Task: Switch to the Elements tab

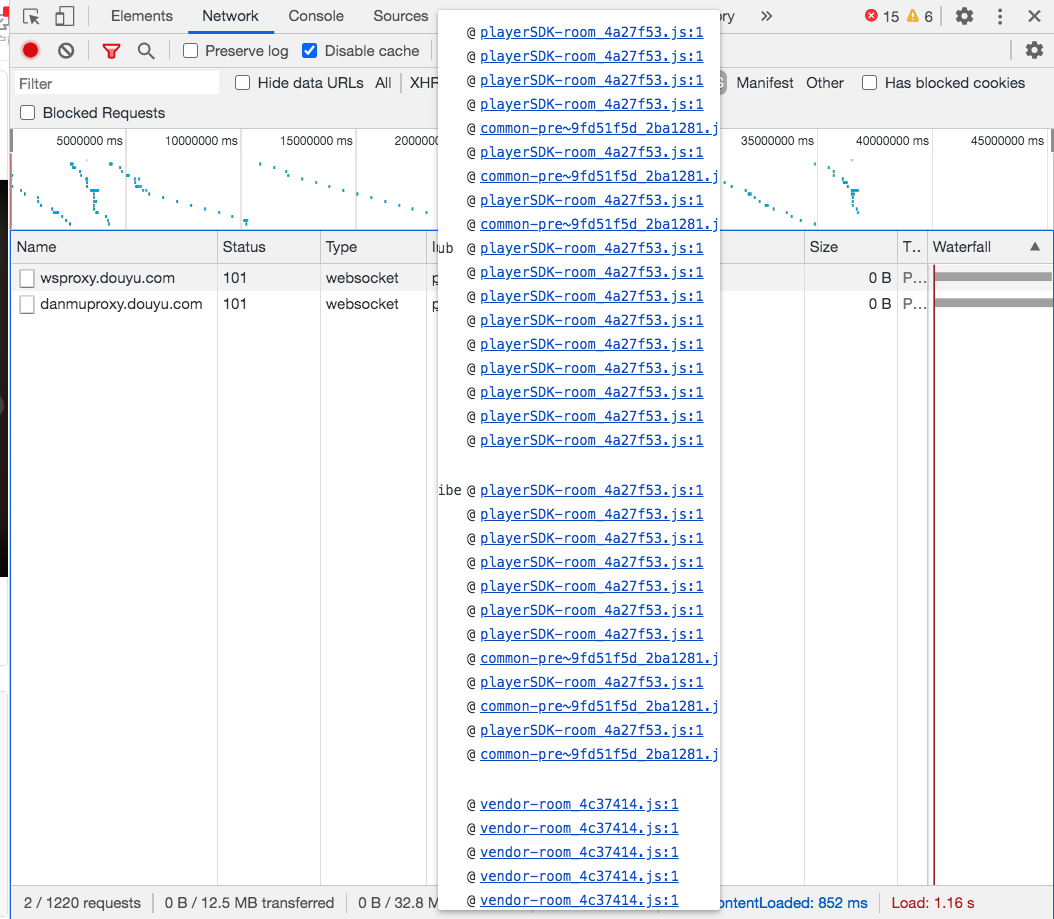Action: 141,16
